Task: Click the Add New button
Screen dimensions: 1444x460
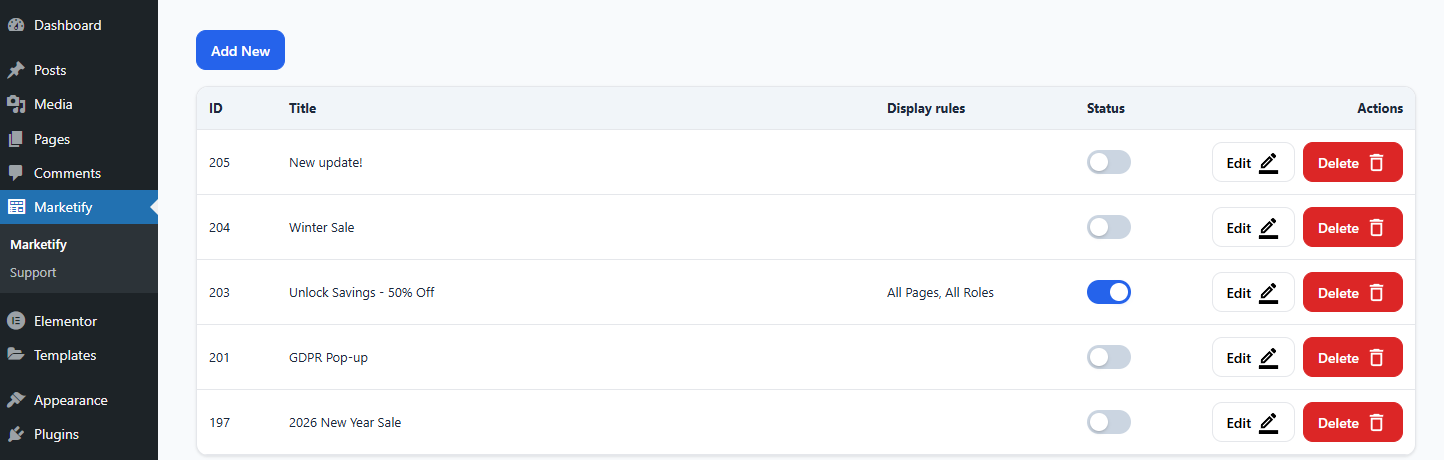Action: [x=240, y=50]
